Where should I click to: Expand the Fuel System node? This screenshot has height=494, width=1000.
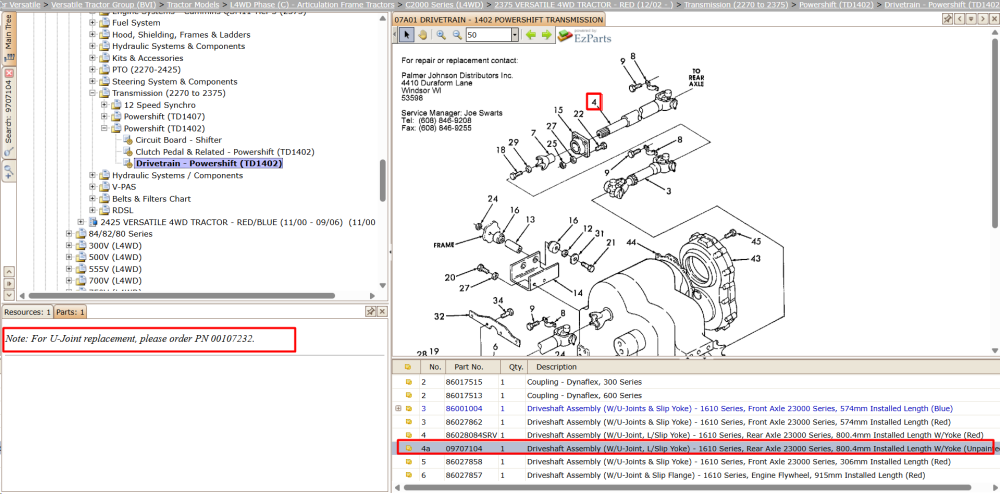pos(92,23)
